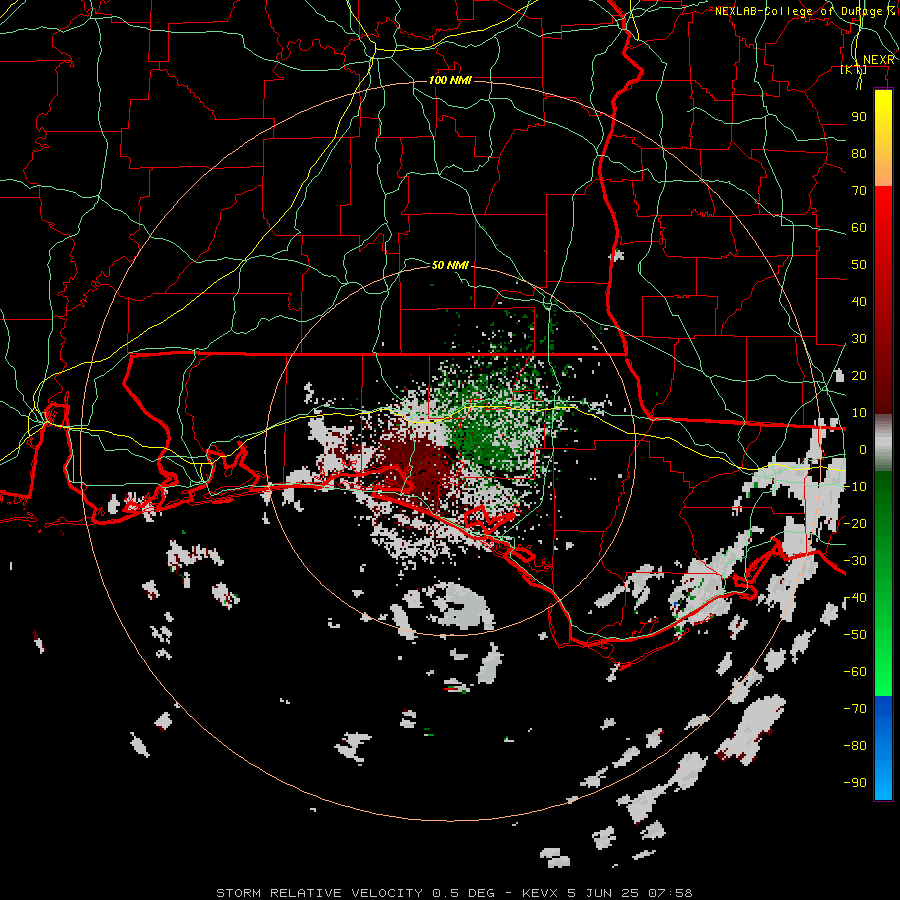Click the "0" value on velocity scale
This screenshot has width=900, height=900.
click(863, 449)
